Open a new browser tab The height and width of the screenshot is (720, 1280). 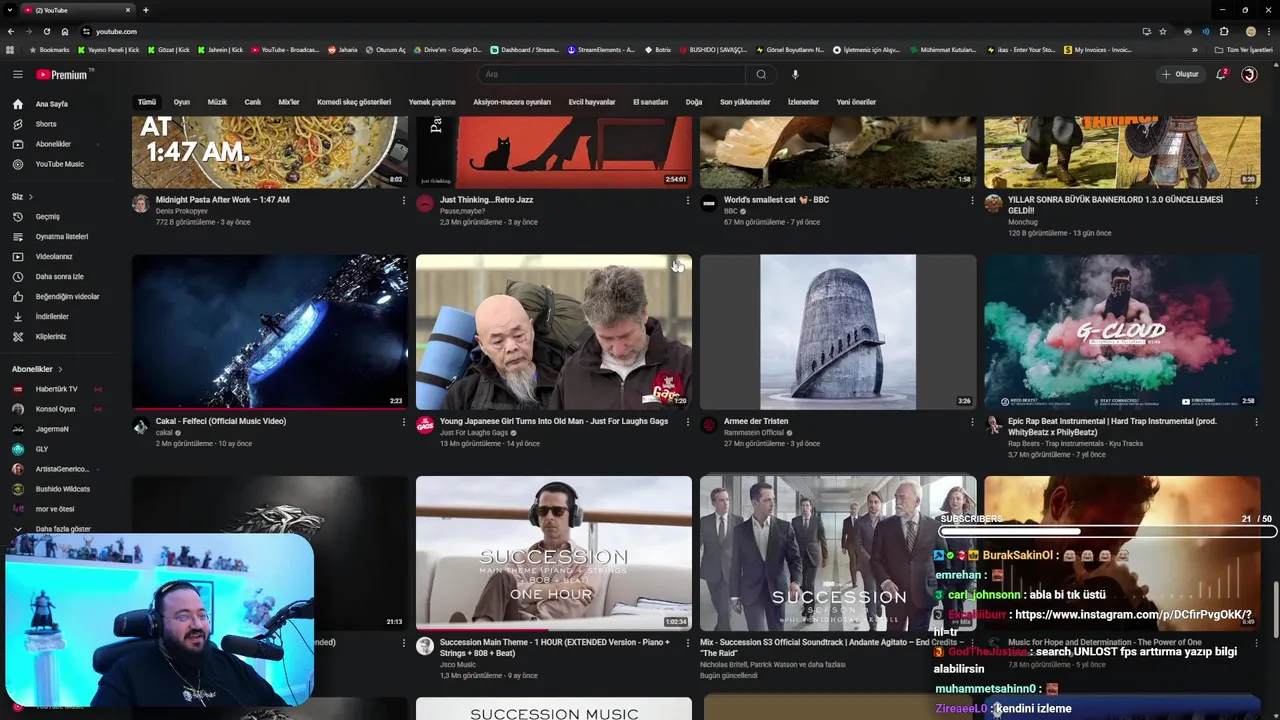coord(145,10)
